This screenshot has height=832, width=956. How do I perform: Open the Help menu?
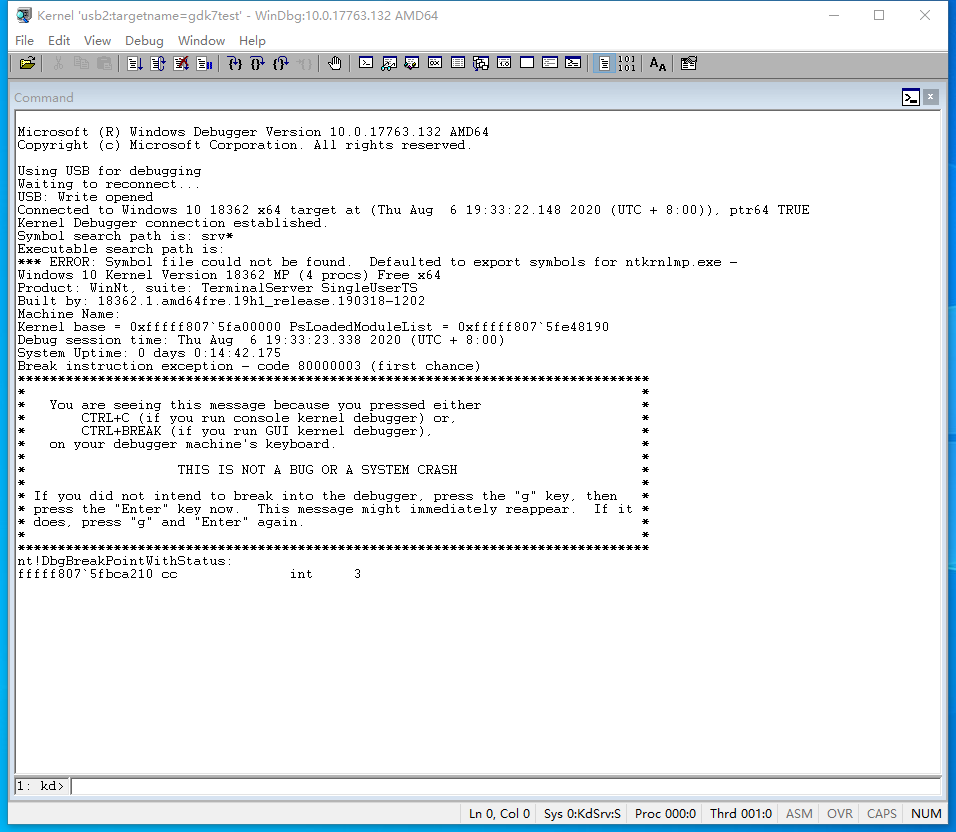(x=252, y=41)
